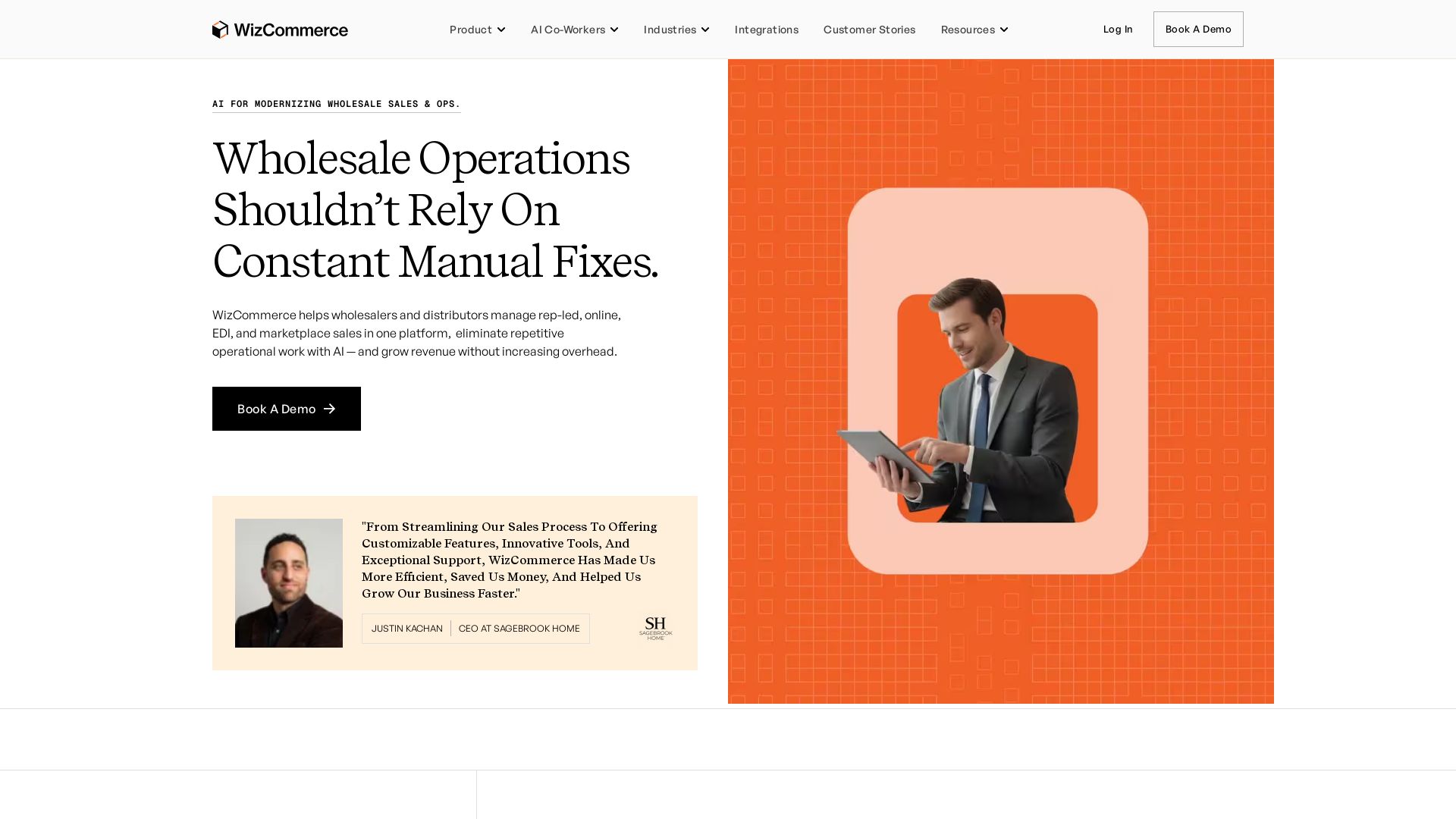This screenshot has height=819, width=1456.
Task: Click the paragraph starting 'WizCommerce helps wholesalers'
Action: pyautogui.click(x=417, y=334)
